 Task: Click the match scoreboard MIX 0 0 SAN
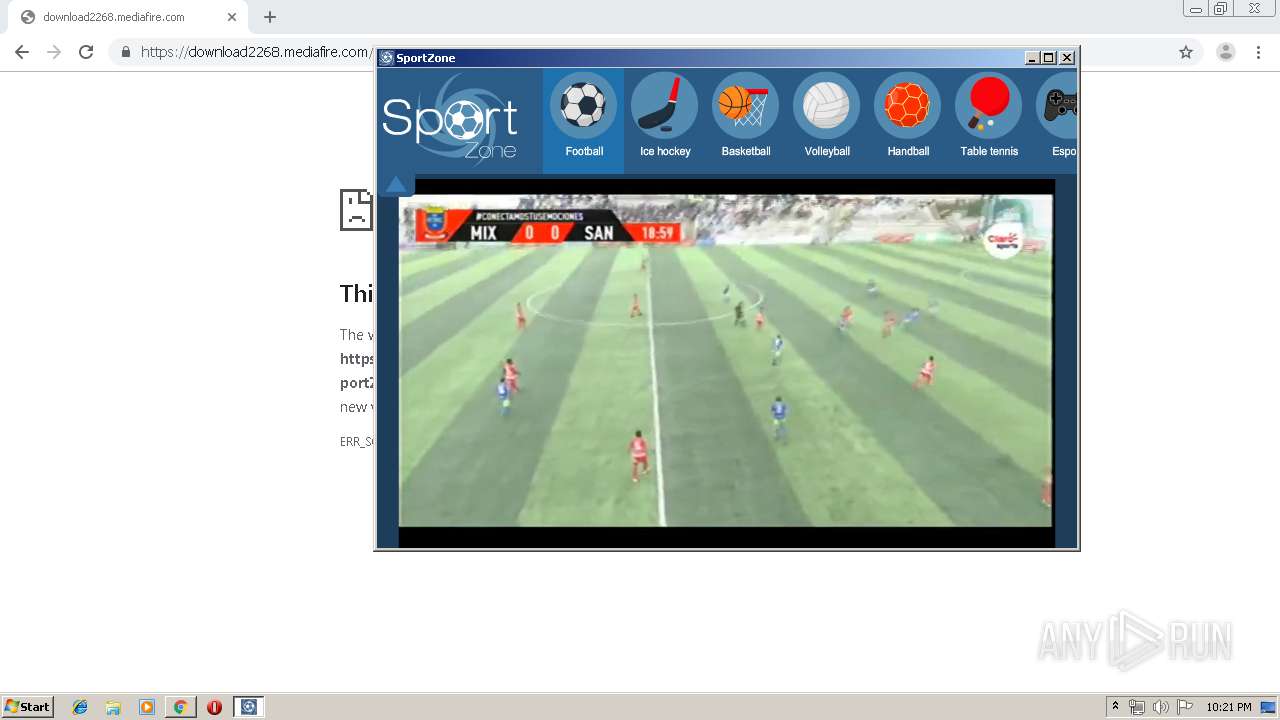(547, 226)
